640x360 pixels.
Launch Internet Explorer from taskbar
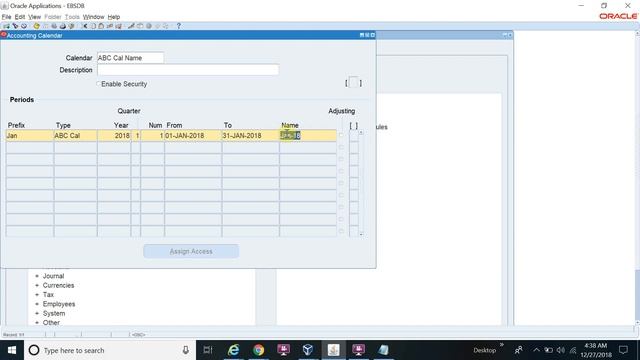coord(233,350)
